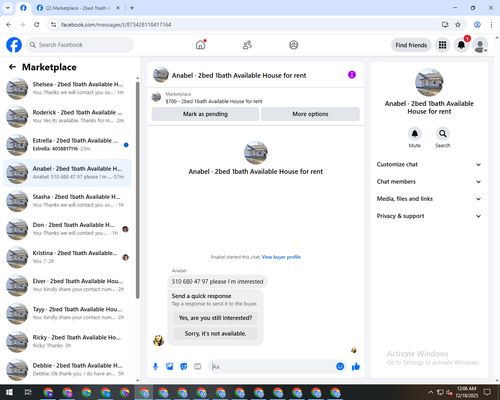Click the $700 listing thumbnail under Marketplace
This screenshot has width=500, height=400.
[x=156, y=97]
